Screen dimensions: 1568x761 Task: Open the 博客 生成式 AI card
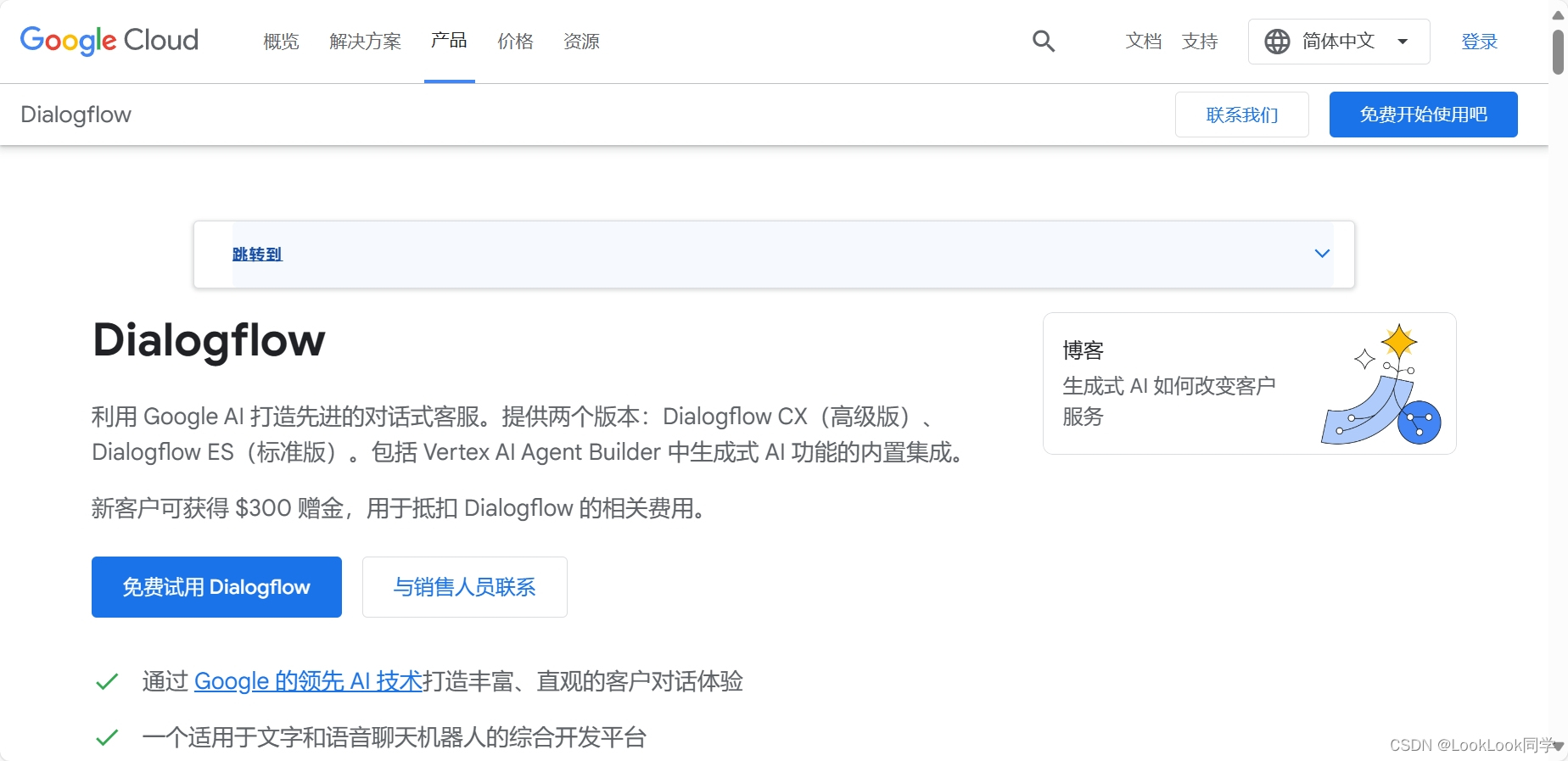[1250, 383]
